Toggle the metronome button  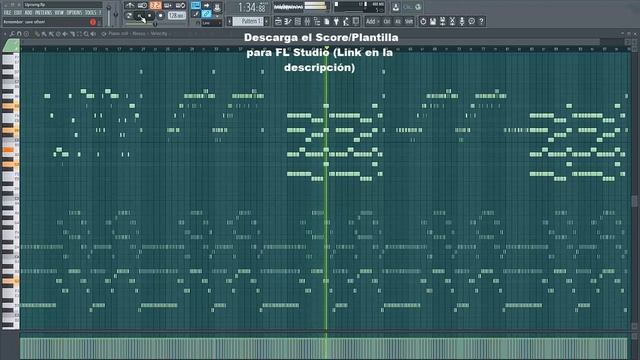130,6
